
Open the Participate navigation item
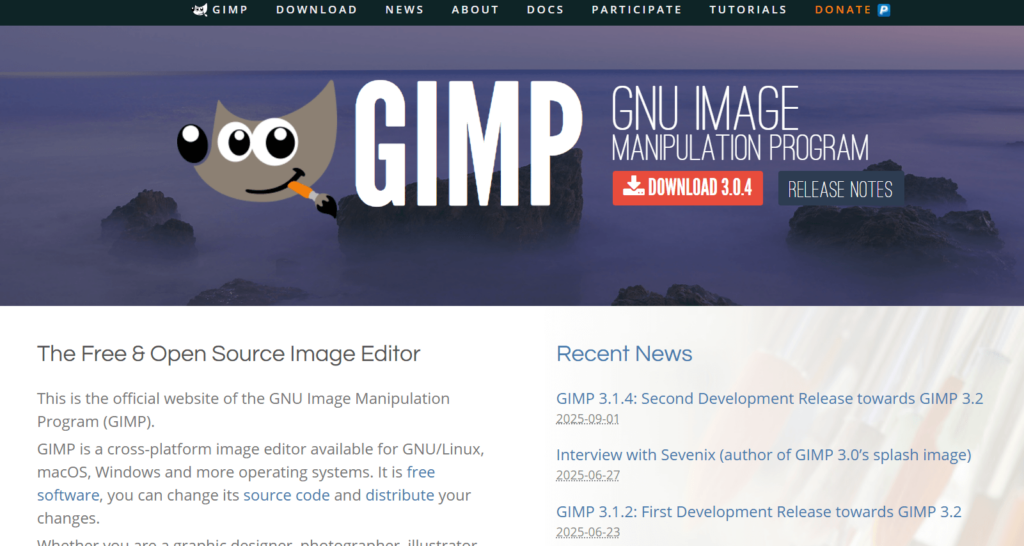click(636, 10)
